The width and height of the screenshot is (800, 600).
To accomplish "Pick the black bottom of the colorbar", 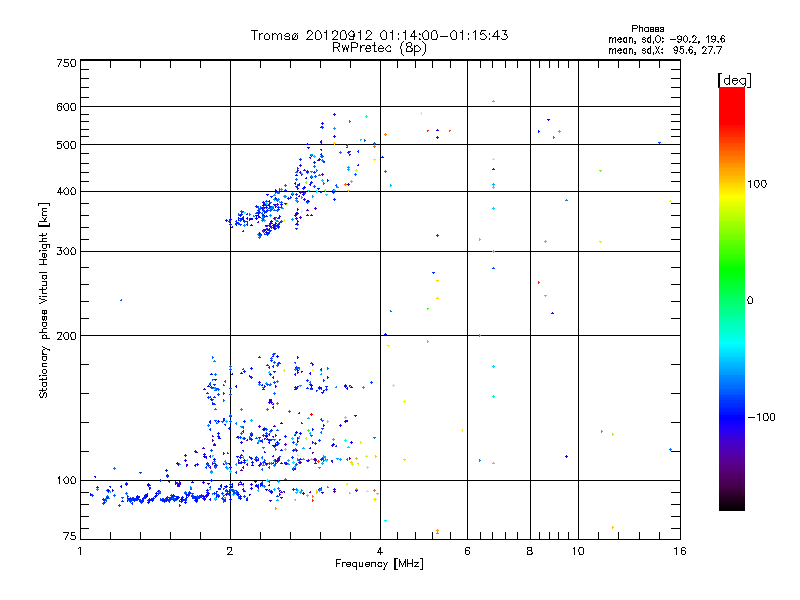I will [x=732, y=503].
